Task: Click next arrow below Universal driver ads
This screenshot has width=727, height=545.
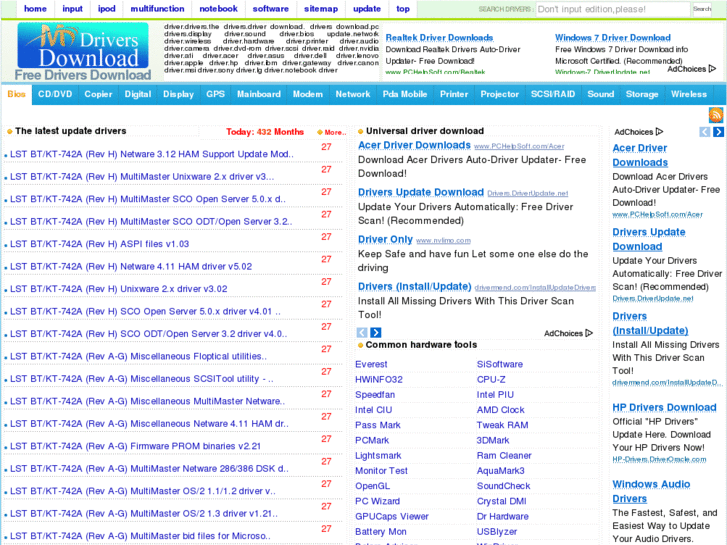Action: coord(376,333)
